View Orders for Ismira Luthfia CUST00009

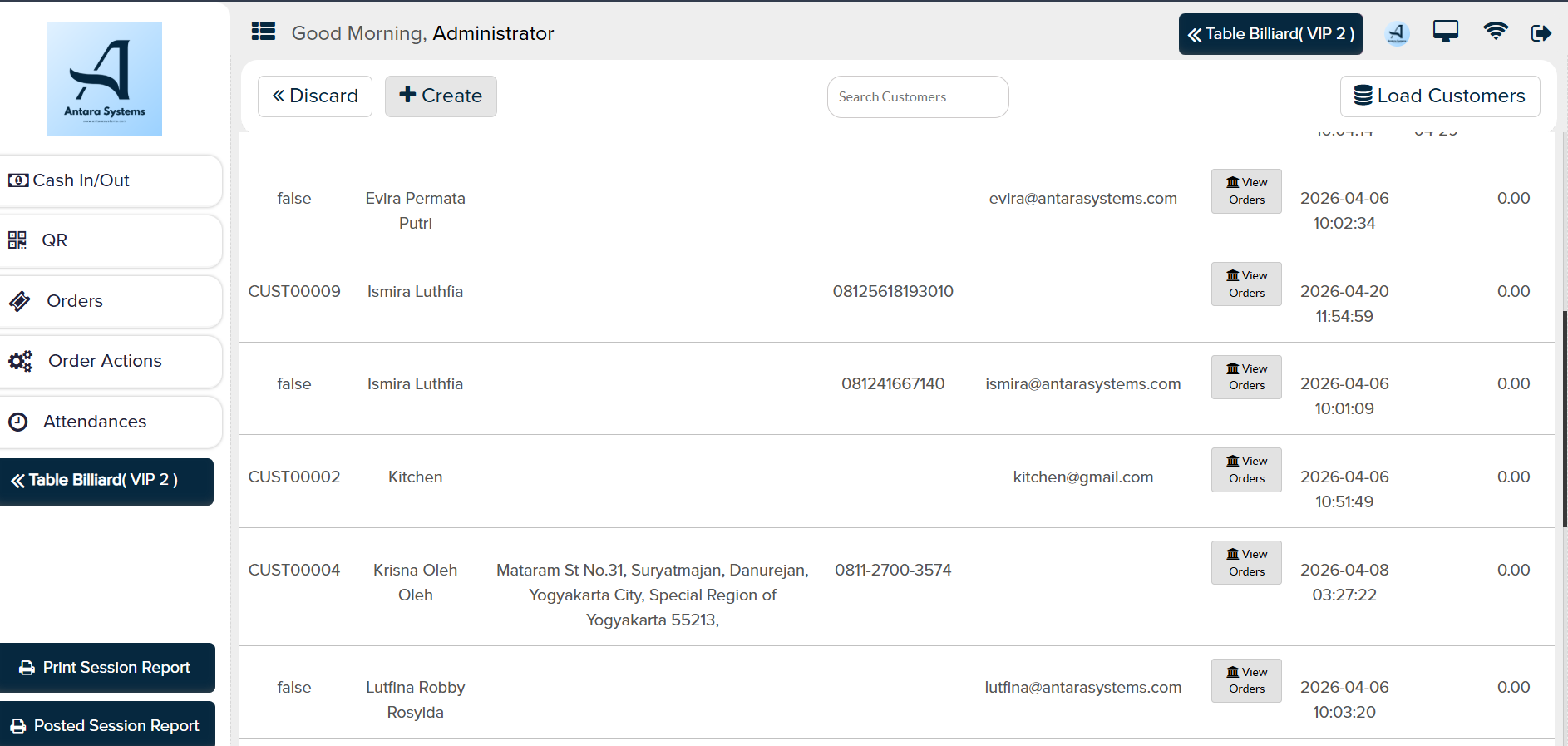pyautogui.click(x=1246, y=284)
